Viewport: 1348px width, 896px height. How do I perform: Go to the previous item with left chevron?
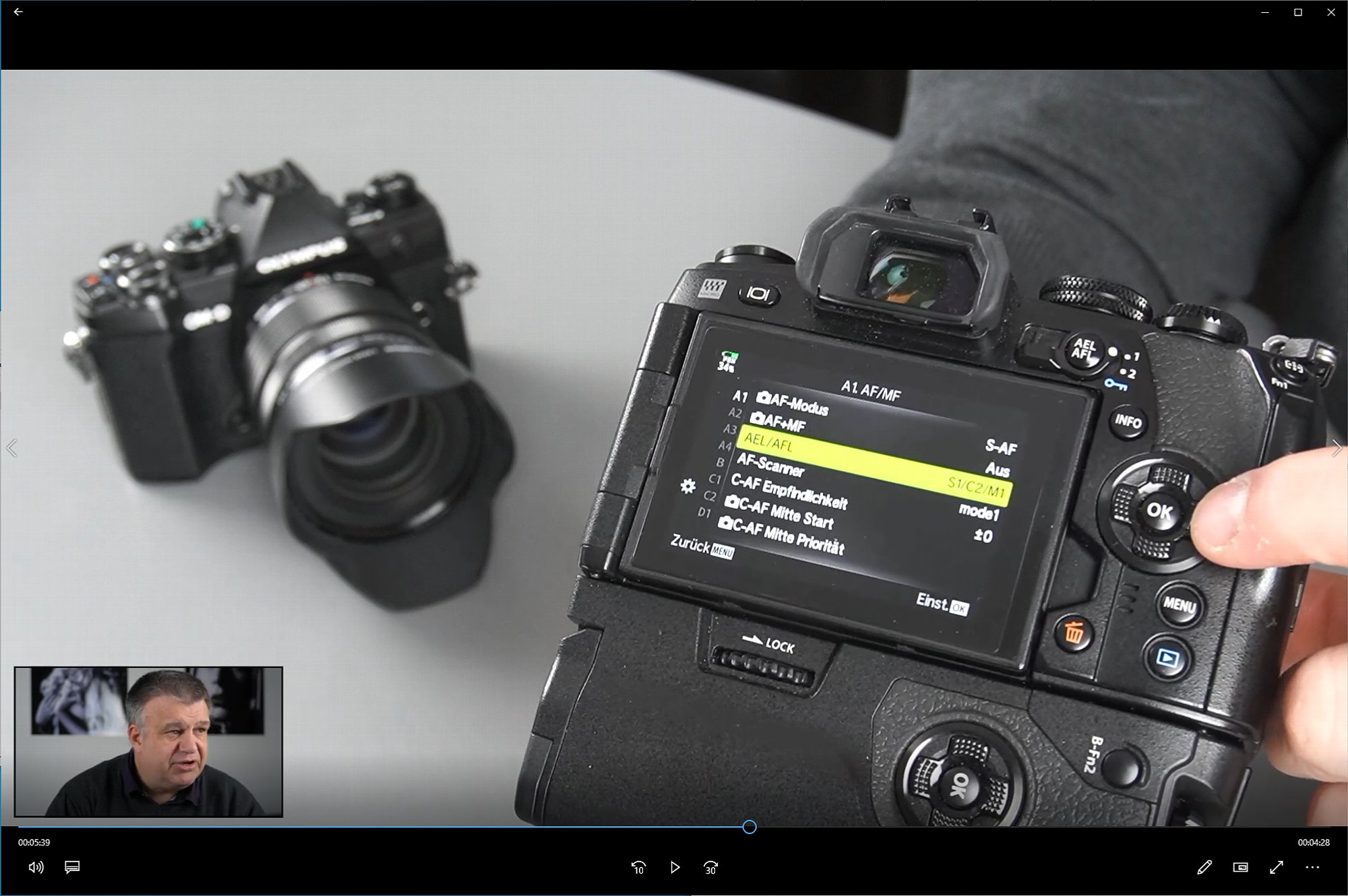tap(11, 448)
